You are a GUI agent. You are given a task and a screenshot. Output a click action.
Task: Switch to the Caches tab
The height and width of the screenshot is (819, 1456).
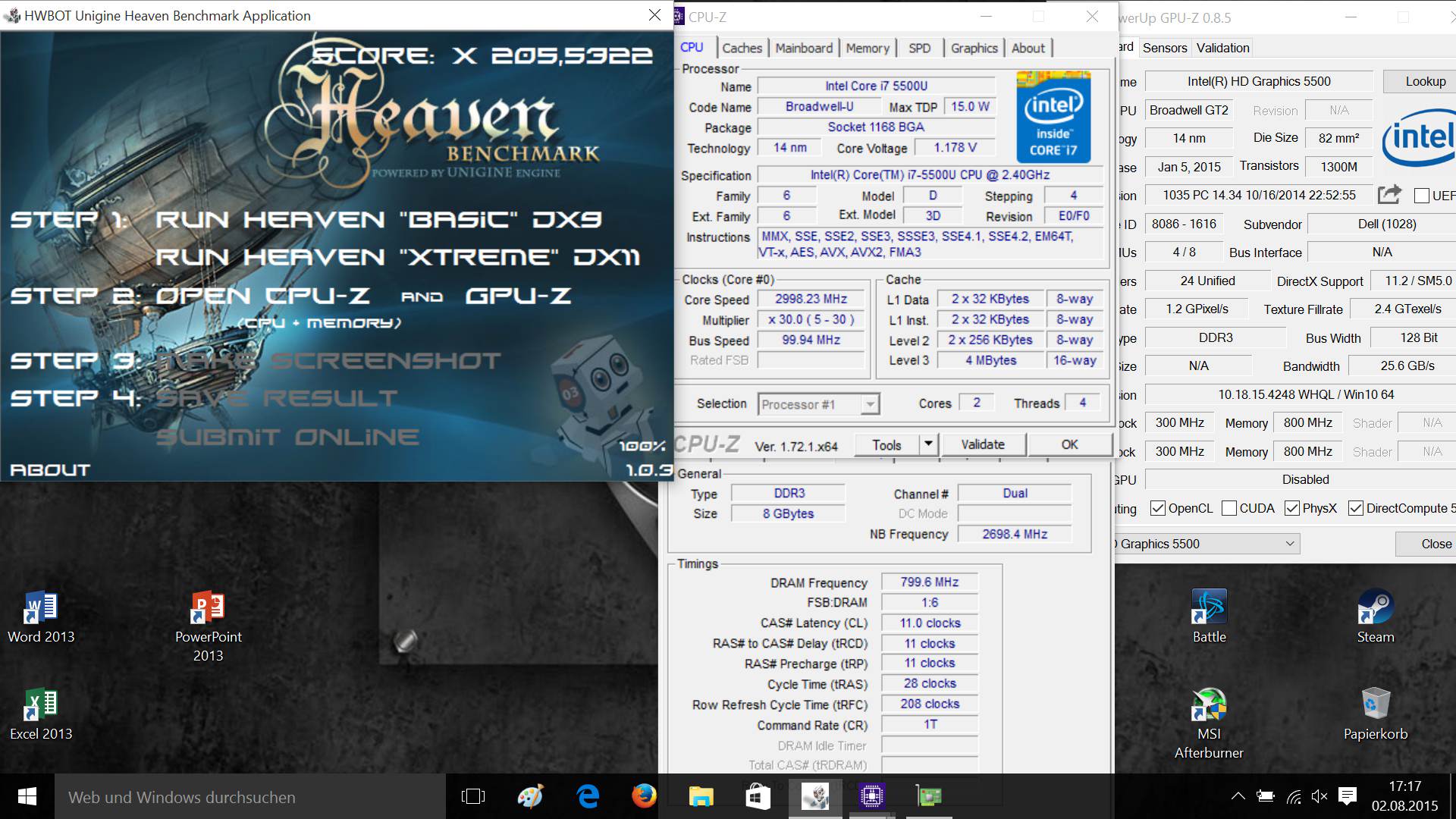742,48
